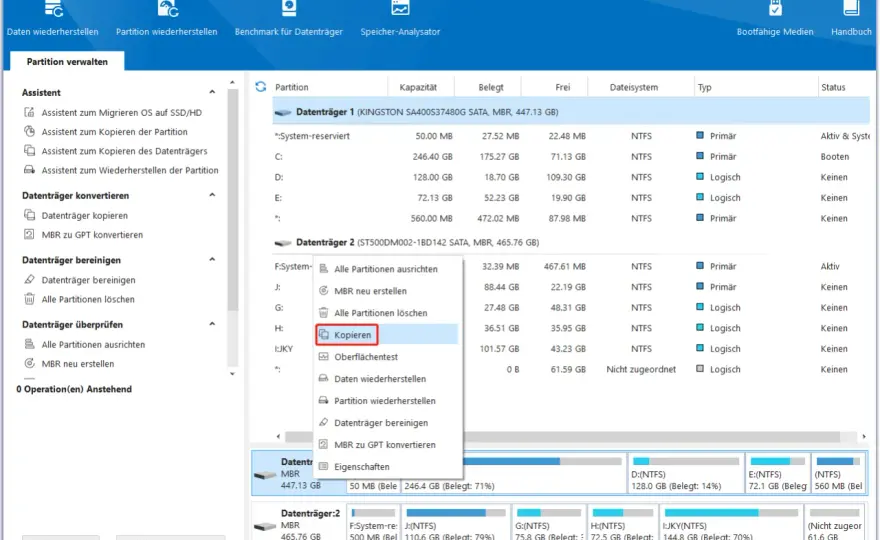880x540 pixels.
Task: Open the Handbuch
Action: coord(851,20)
